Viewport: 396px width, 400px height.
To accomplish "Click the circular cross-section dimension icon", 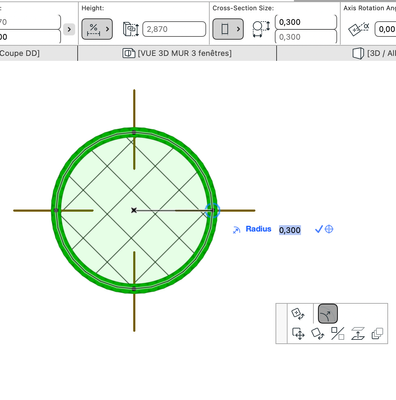I will point(261,29).
